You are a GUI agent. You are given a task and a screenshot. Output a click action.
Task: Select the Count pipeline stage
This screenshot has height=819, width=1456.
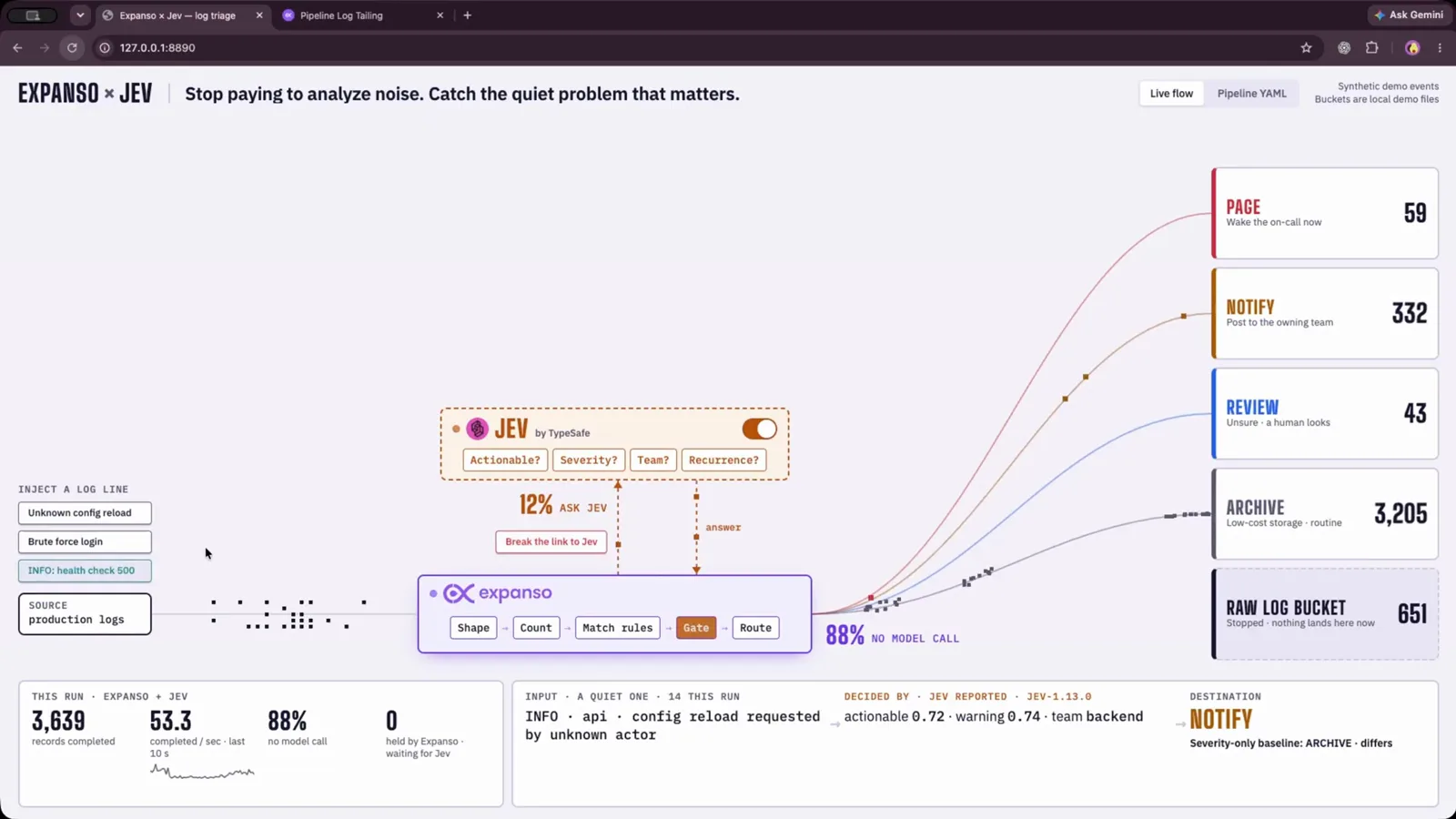(x=536, y=628)
